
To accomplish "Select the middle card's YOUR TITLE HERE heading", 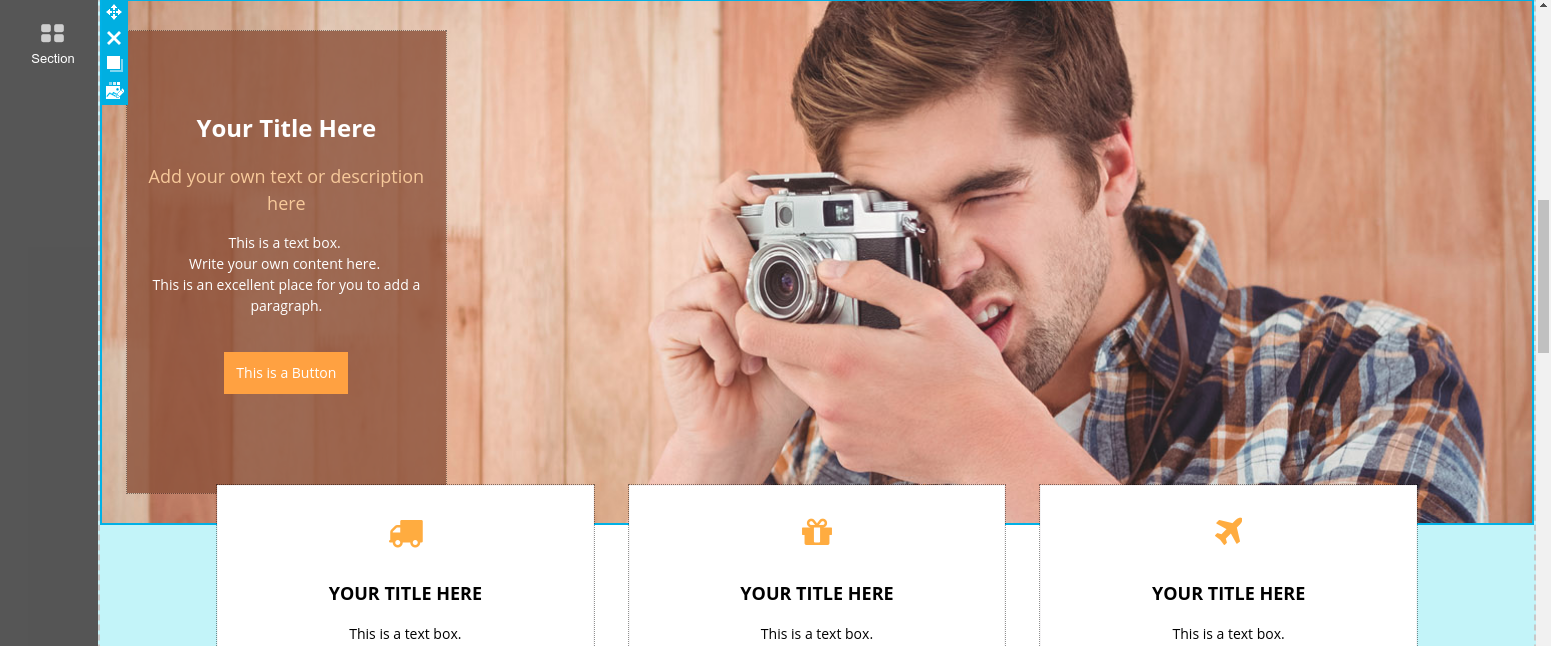I will (x=817, y=593).
